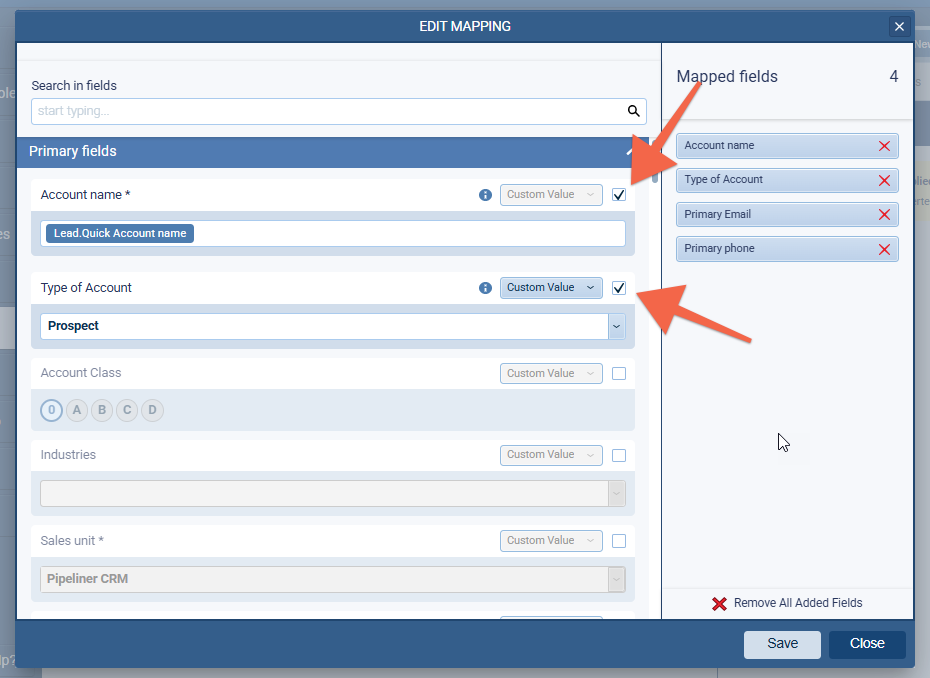Click the Search in fields input
This screenshot has width=930, height=678.
coord(330,111)
